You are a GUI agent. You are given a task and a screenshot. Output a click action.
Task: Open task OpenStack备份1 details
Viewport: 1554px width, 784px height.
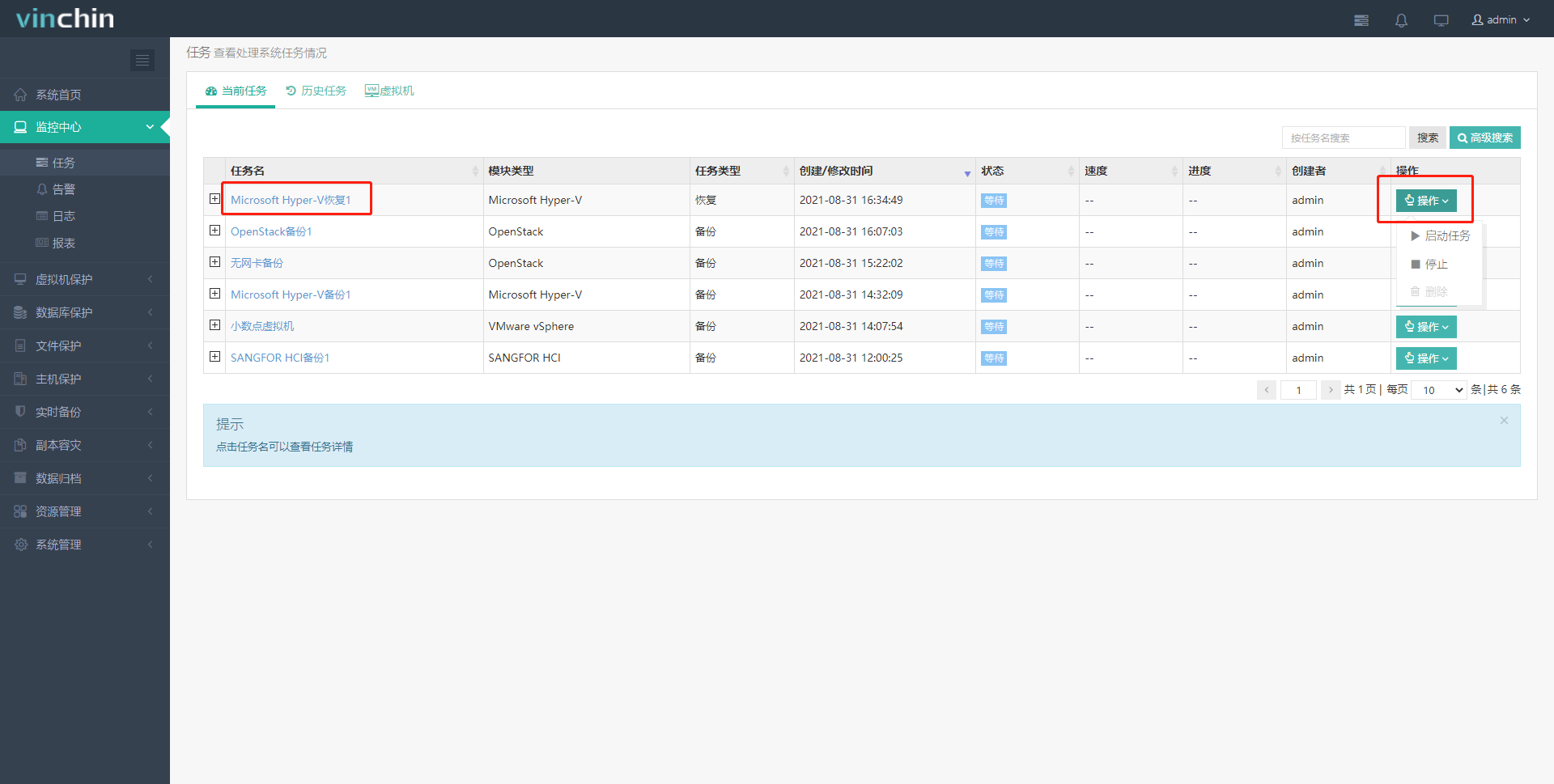coord(271,231)
